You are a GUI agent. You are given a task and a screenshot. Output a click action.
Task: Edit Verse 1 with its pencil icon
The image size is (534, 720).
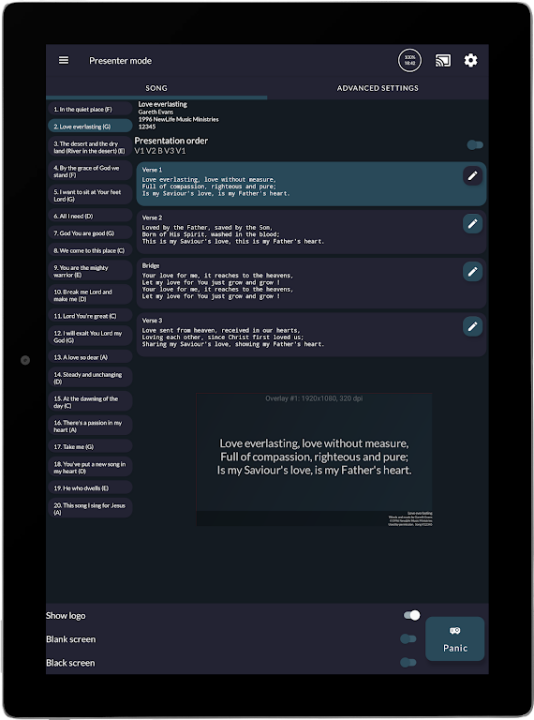(x=472, y=176)
